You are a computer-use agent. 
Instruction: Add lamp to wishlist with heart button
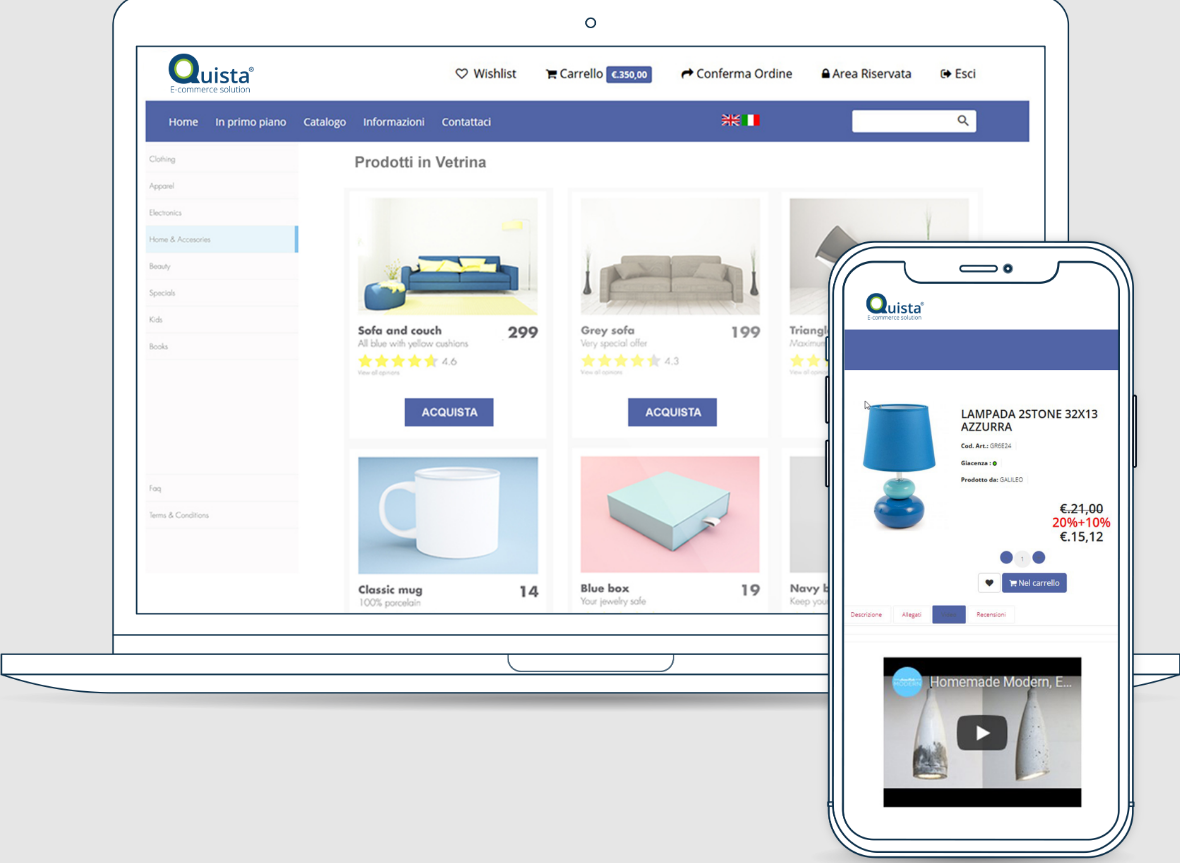click(x=989, y=583)
